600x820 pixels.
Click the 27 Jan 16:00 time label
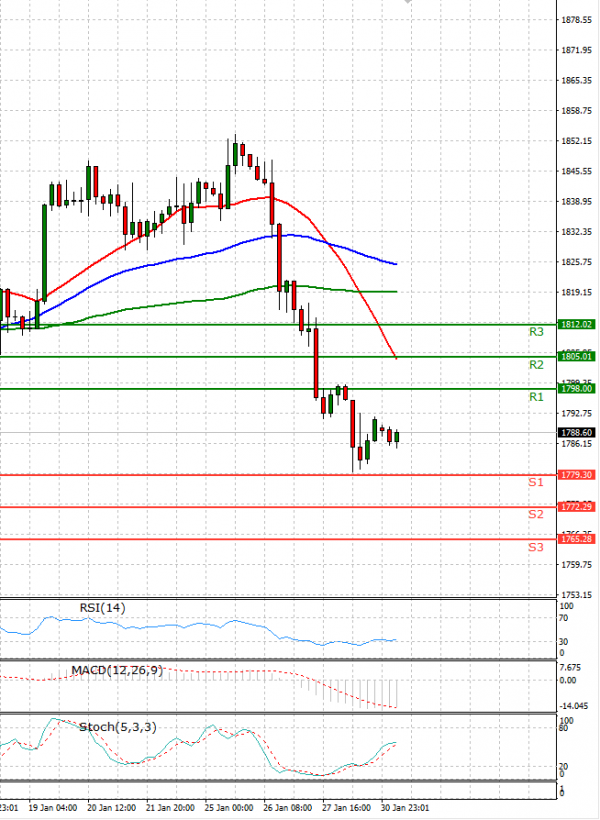346,808
